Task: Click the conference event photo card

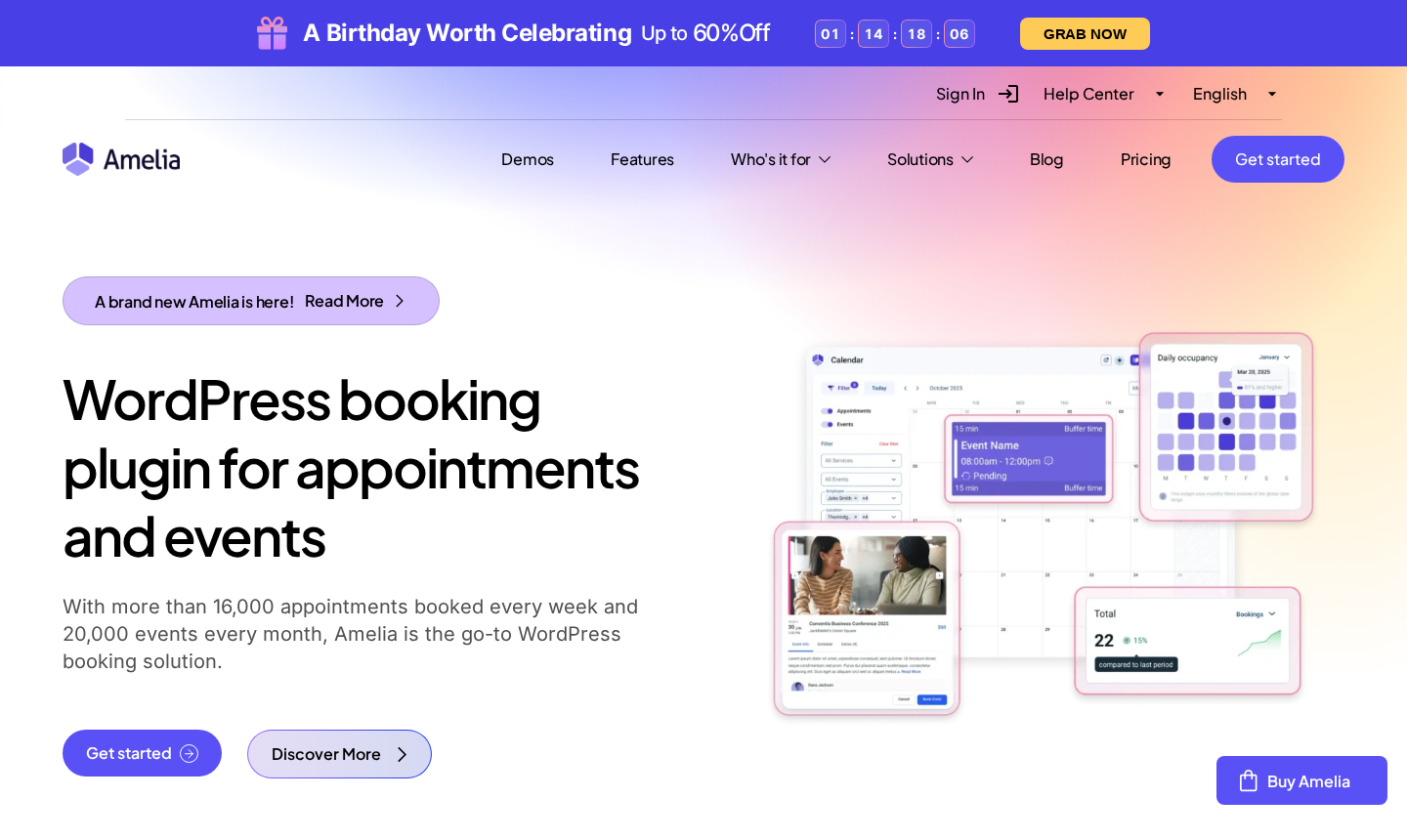Action: (x=867, y=618)
